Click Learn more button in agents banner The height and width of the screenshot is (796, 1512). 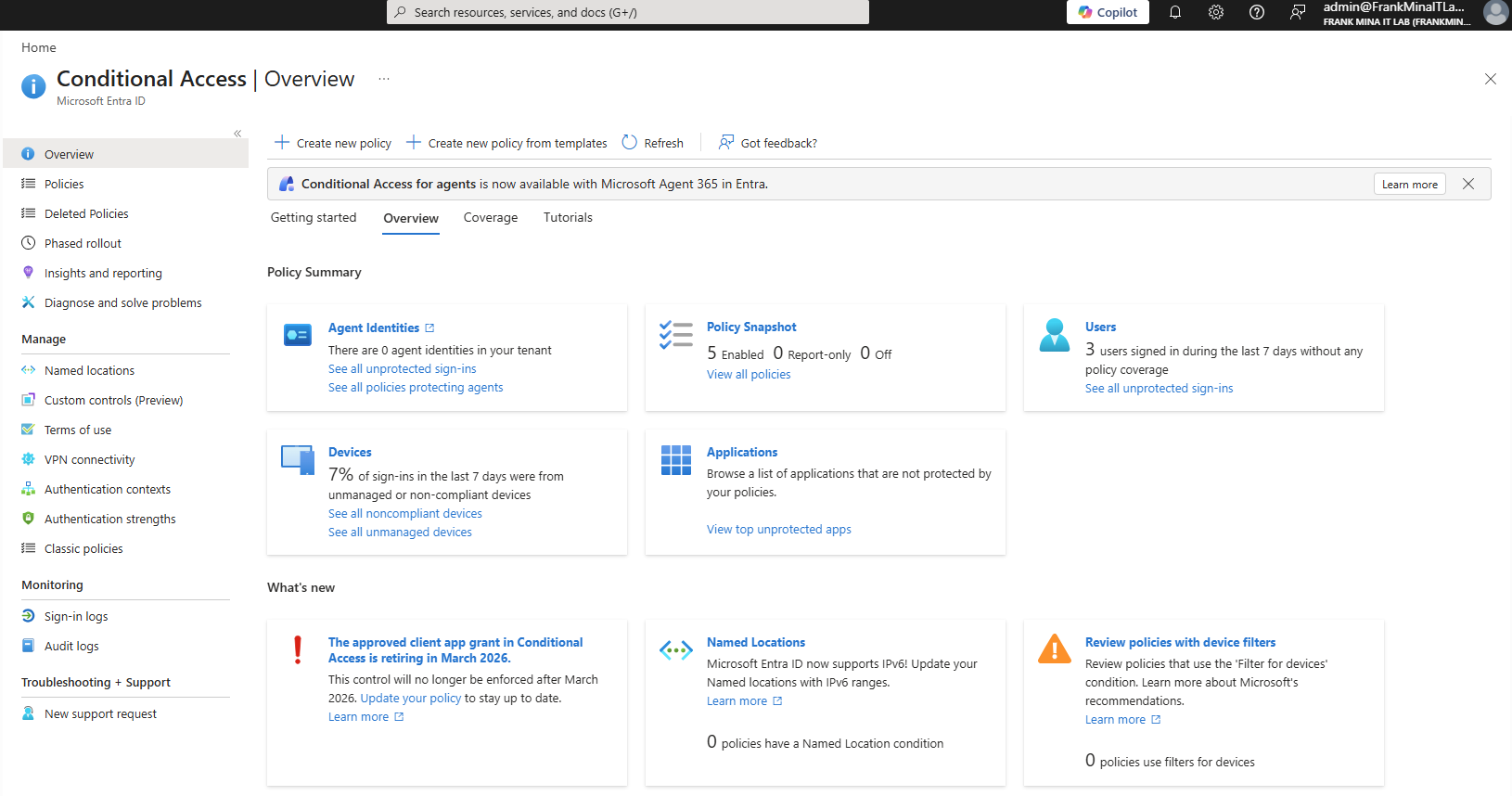(1410, 184)
